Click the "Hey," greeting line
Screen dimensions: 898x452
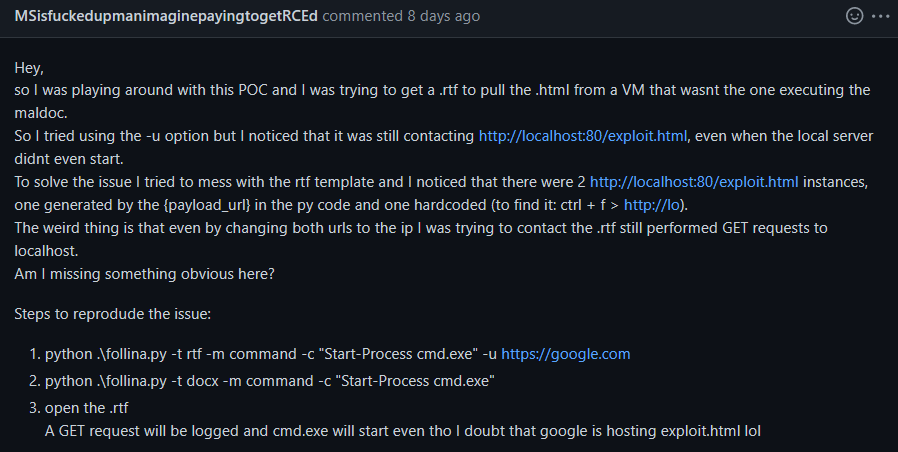(30, 68)
